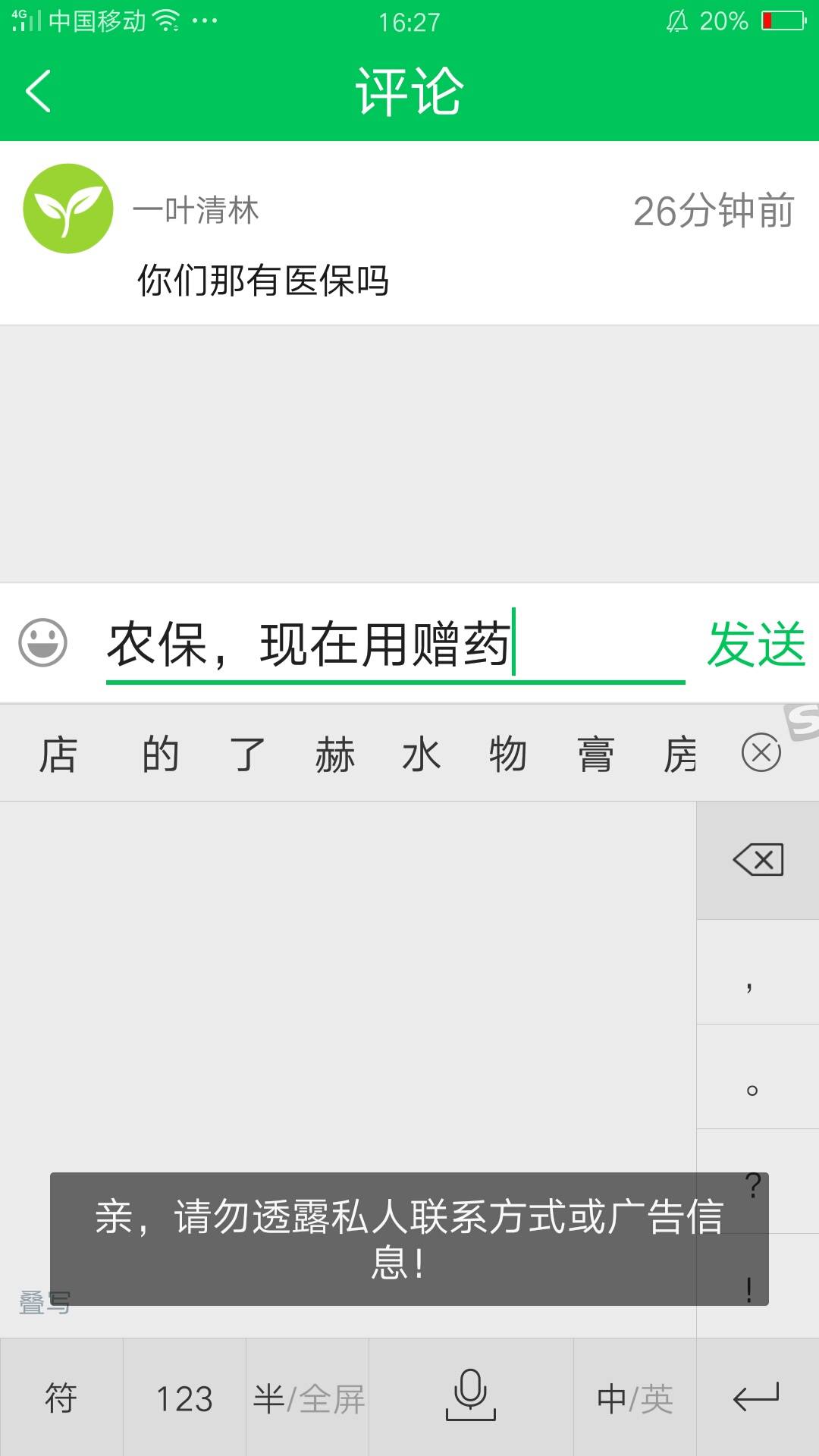Switch to 123 numeric keyboard
The image size is (819, 1456).
point(184,1397)
